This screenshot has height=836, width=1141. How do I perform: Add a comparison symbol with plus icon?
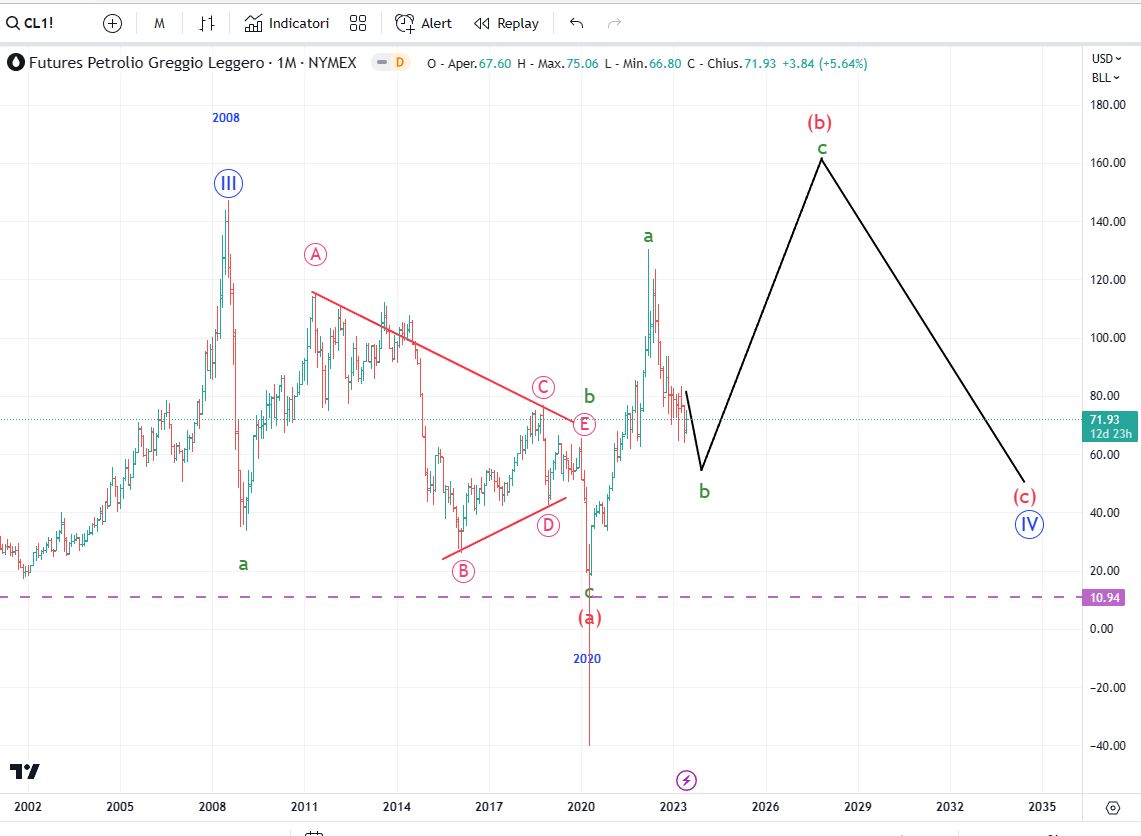click(x=112, y=23)
